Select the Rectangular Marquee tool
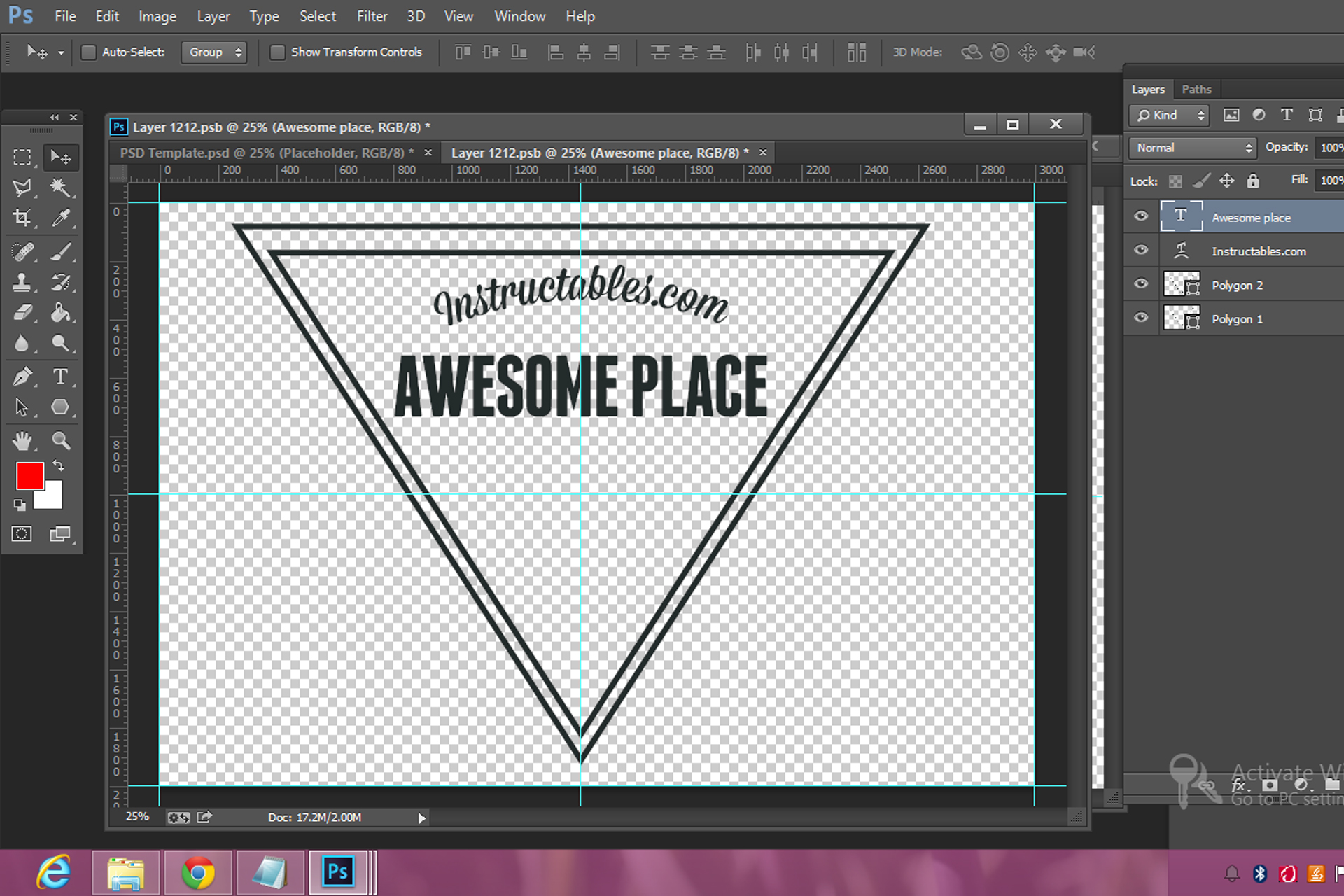The image size is (1344, 896). click(22, 157)
